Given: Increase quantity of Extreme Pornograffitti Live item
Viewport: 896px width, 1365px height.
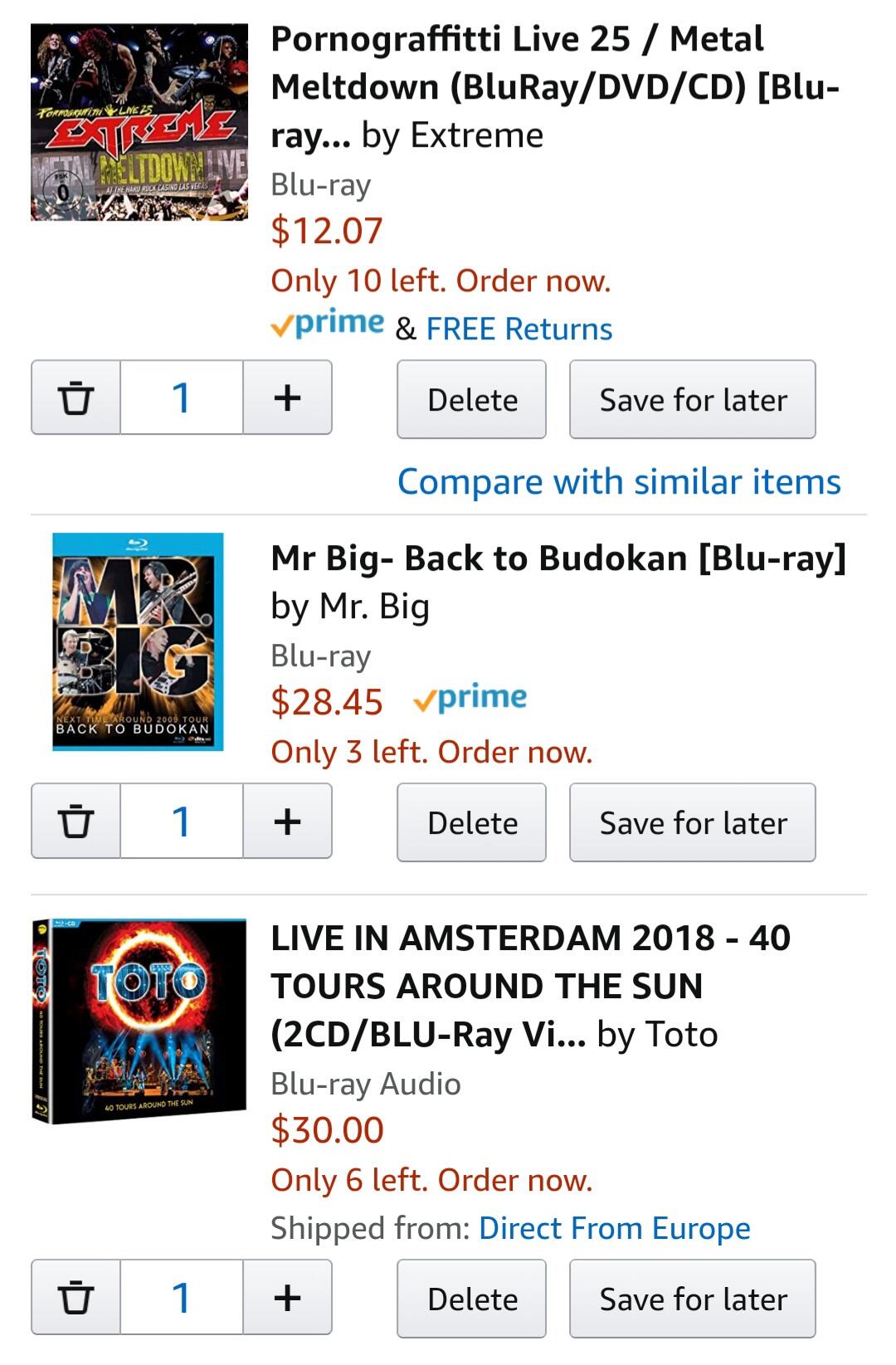Looking at the screenshot, I should click(287, 397).
